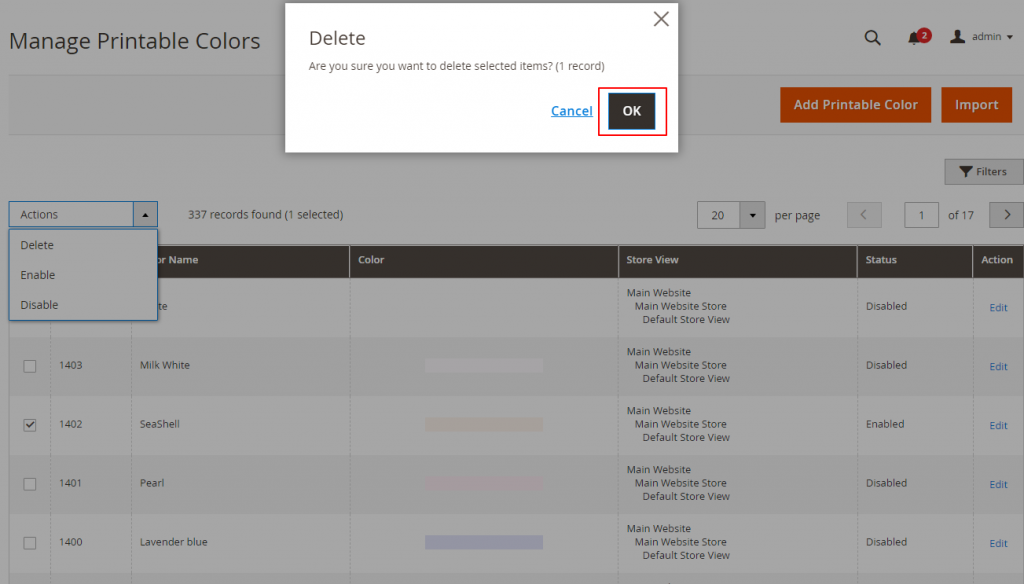Close the Delete dialog with the X icon
The image size is (1024, 584).
tap(660, 19)
